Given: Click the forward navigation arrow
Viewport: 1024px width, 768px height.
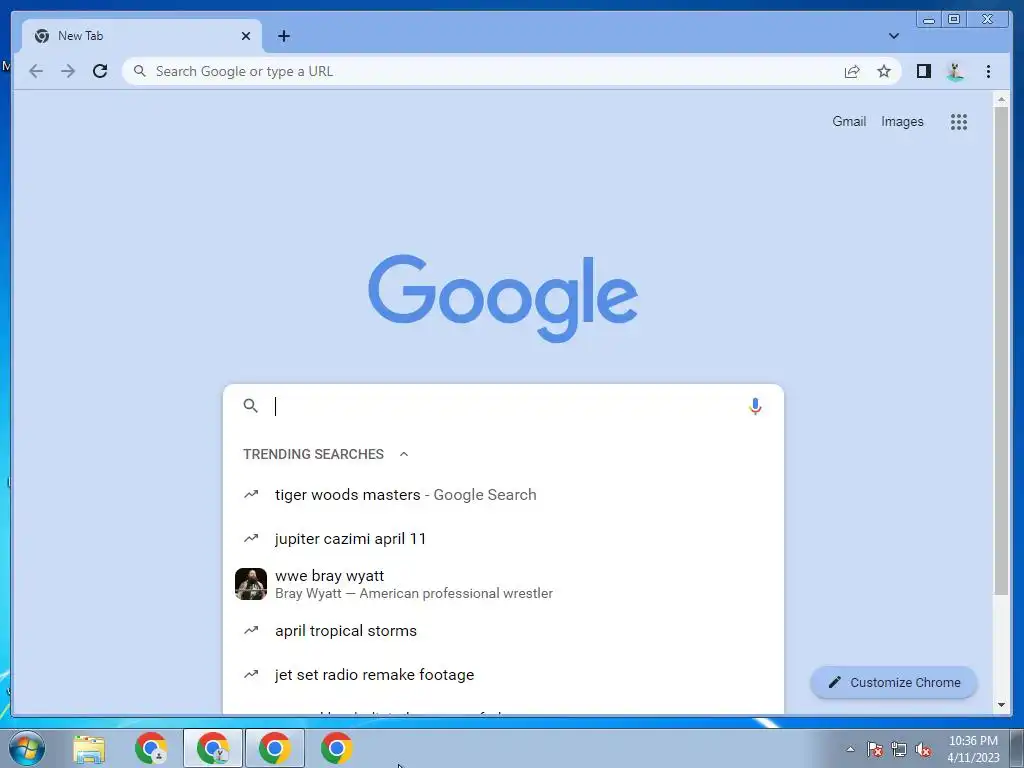Looking at the screenshot, I should (68, 71).
